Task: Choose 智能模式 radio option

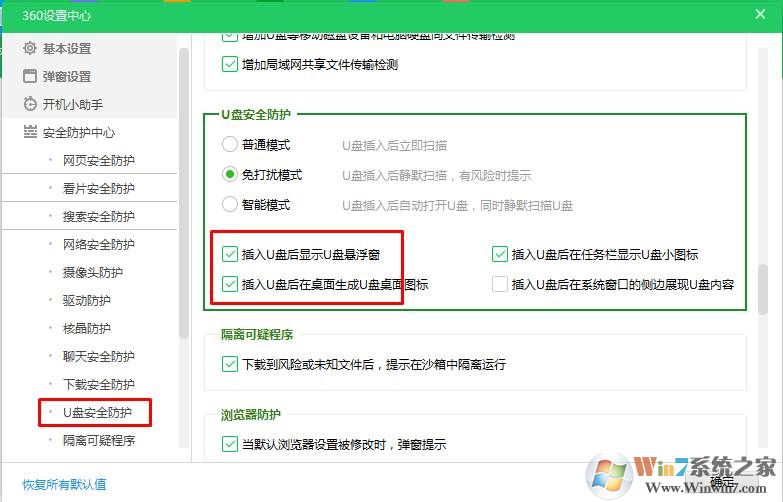Action: coord(230,204)
